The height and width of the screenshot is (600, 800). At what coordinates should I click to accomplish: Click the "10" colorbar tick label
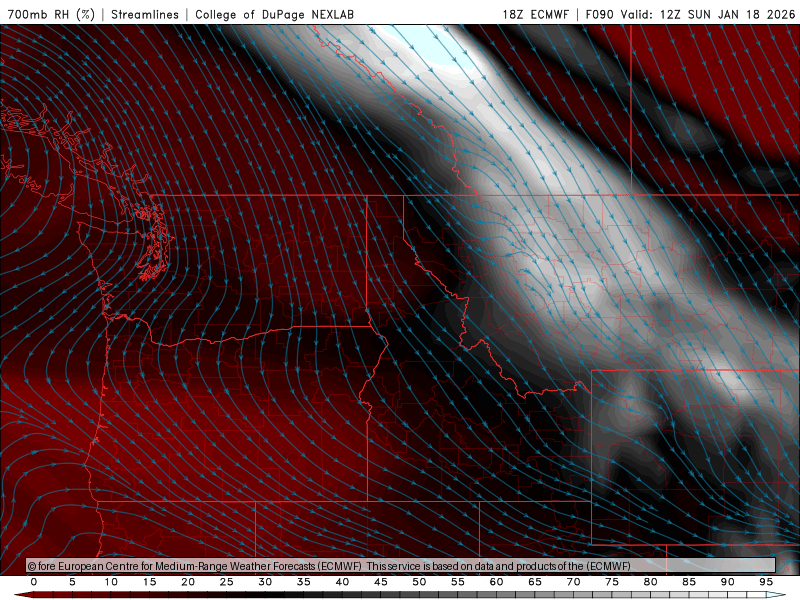[x=111, y=582]
